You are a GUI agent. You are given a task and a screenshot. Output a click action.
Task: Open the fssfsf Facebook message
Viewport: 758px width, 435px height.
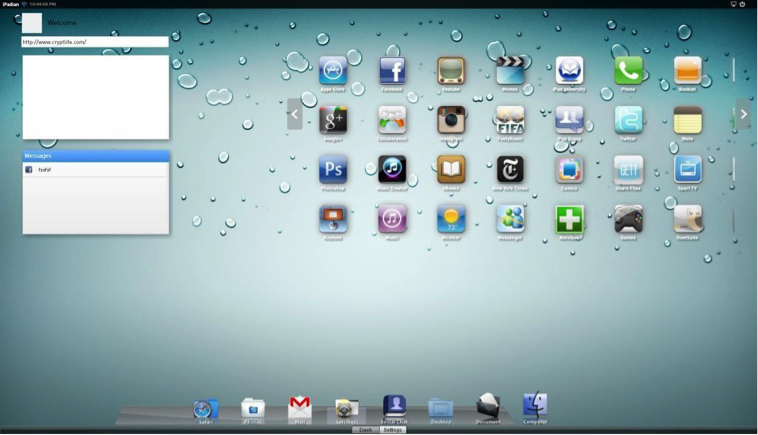pyautogui.click(x=96, y=170)
